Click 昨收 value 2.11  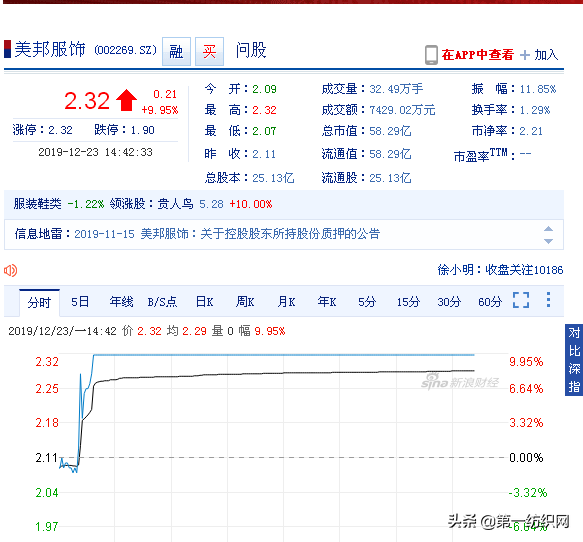[x=264, y=154]
